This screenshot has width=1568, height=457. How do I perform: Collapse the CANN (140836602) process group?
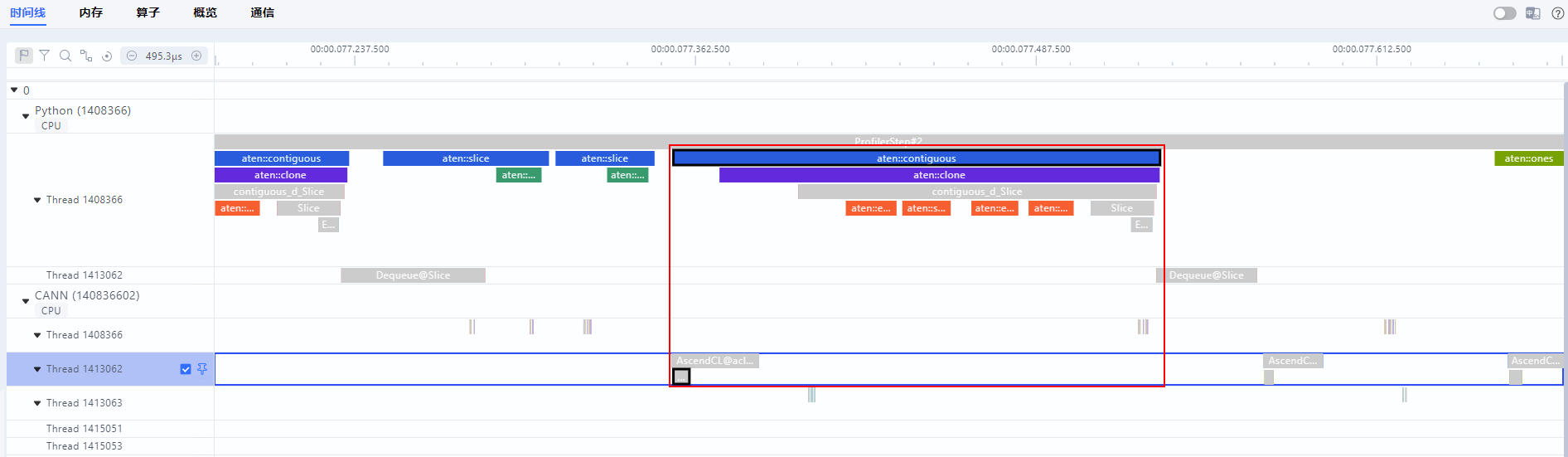26,301
